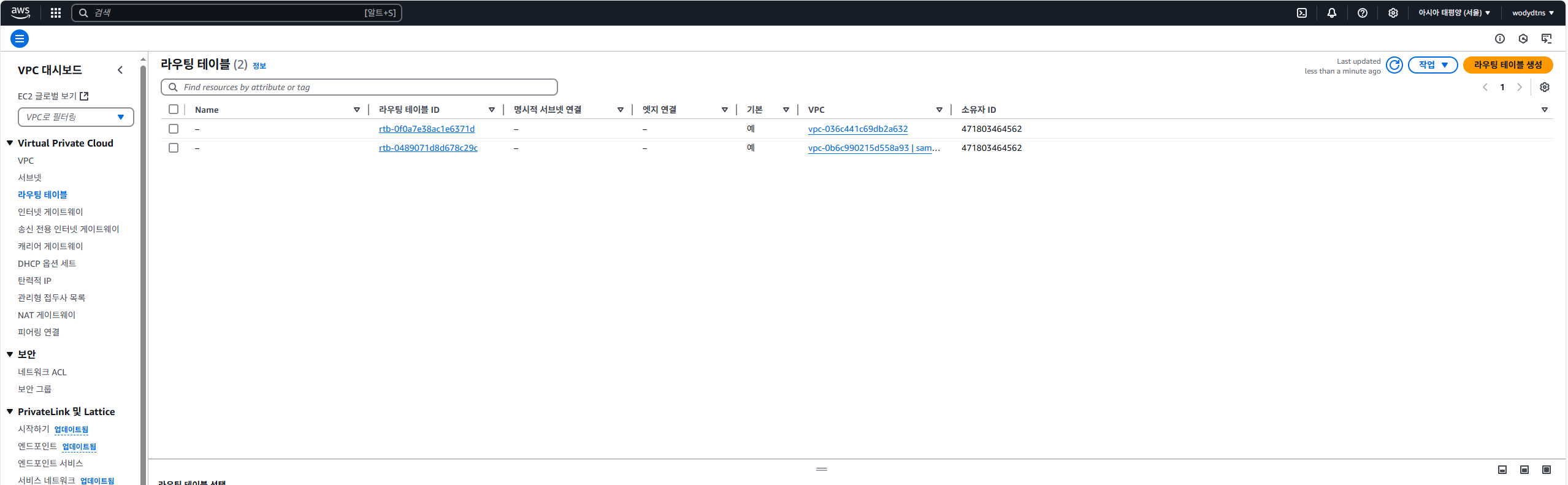This screenshot has height=485, width=1568.
Task: Go to 서브넷 in the sidebar
Action: pos(29,178)
